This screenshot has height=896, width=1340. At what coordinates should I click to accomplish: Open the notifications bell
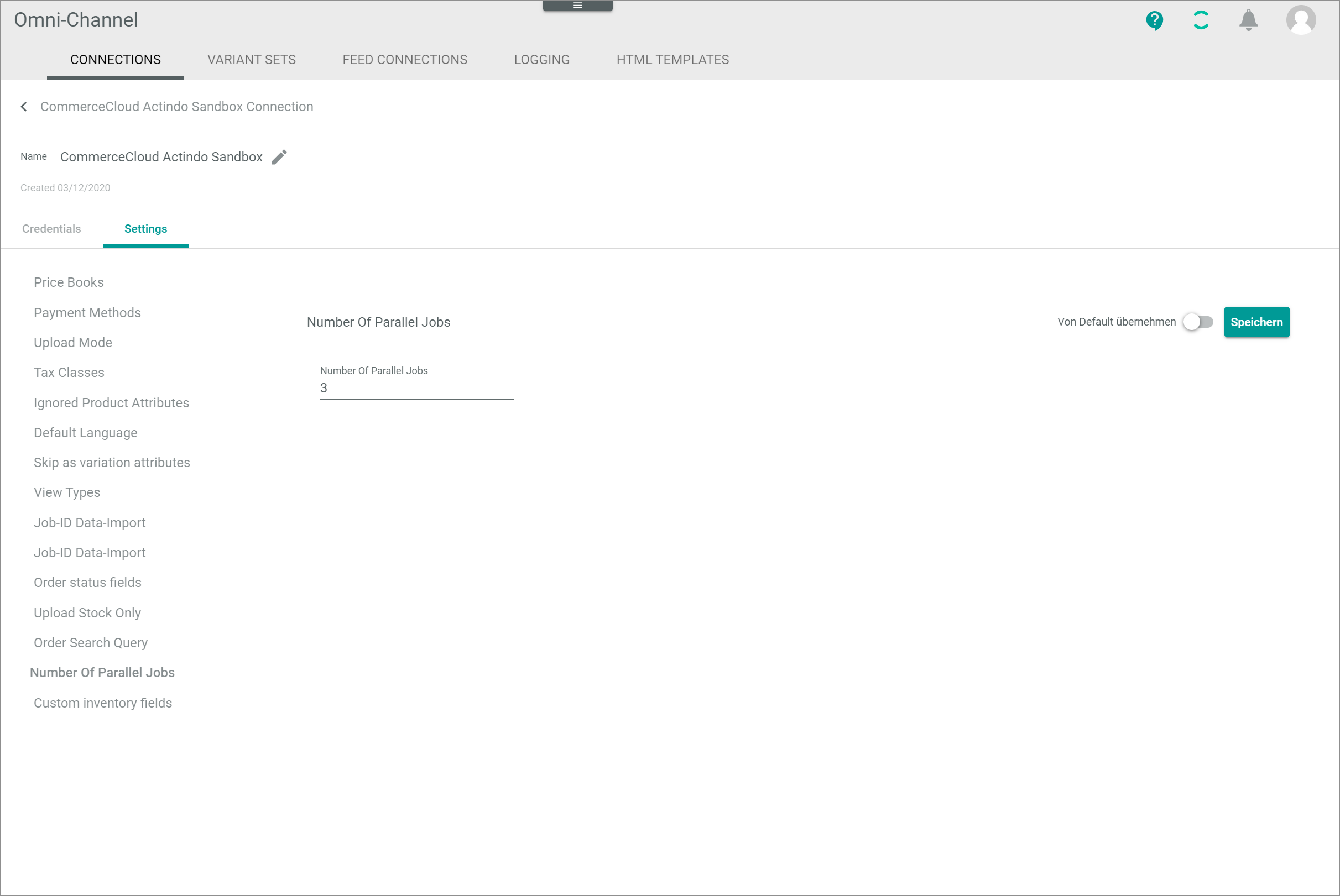[x=1248, y=20]
